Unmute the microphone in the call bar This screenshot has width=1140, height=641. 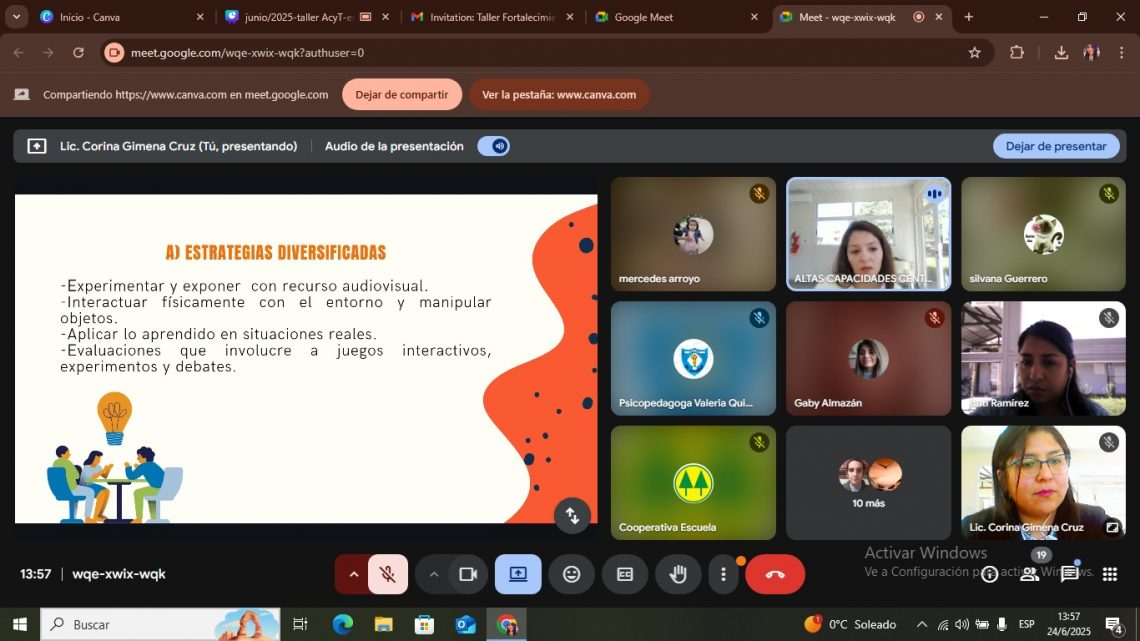(x=387, y=574)
